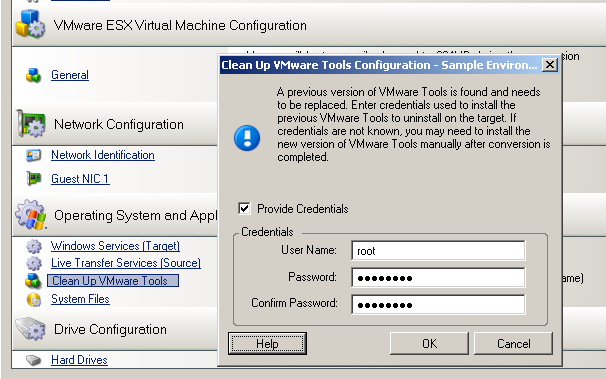Confirm the dialog with OK
606x379 pixels.
click(x=429, y=343)
